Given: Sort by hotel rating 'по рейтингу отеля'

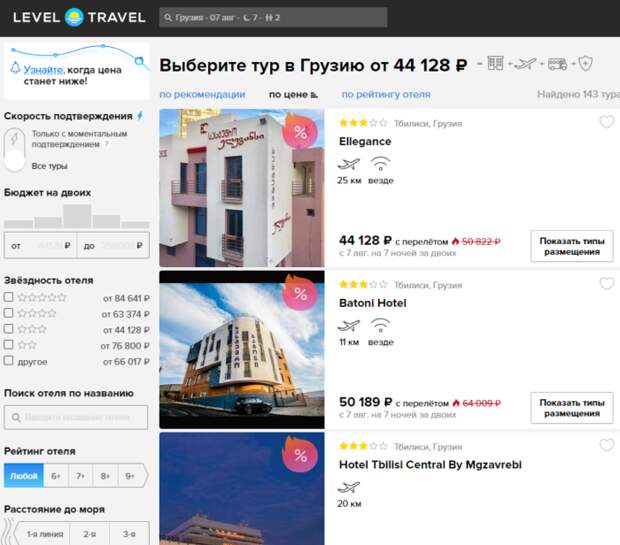Looking at the screenshot, I should click(386, 95).
